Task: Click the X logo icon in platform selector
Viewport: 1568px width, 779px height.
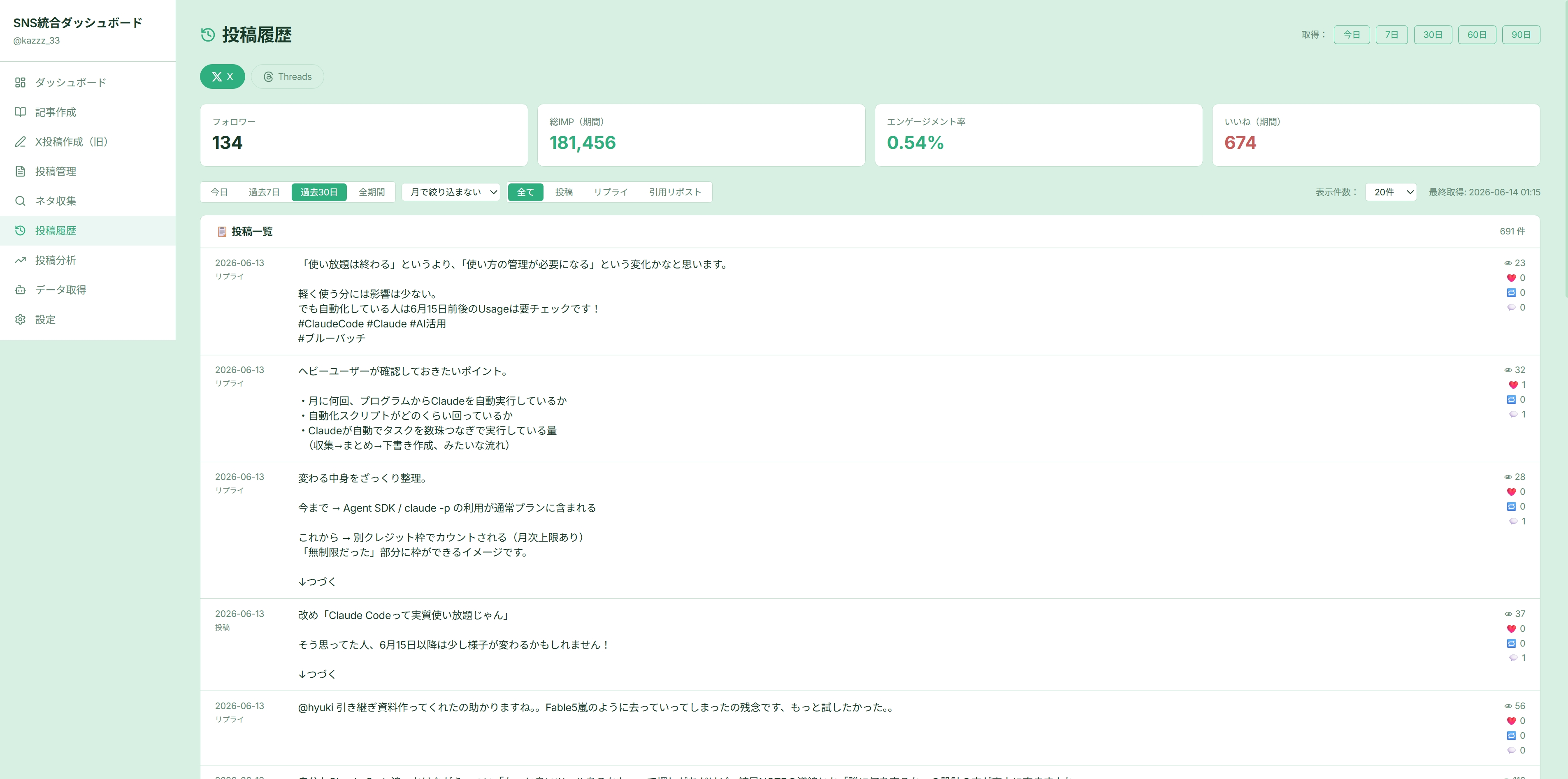Action: pos(217,77)
